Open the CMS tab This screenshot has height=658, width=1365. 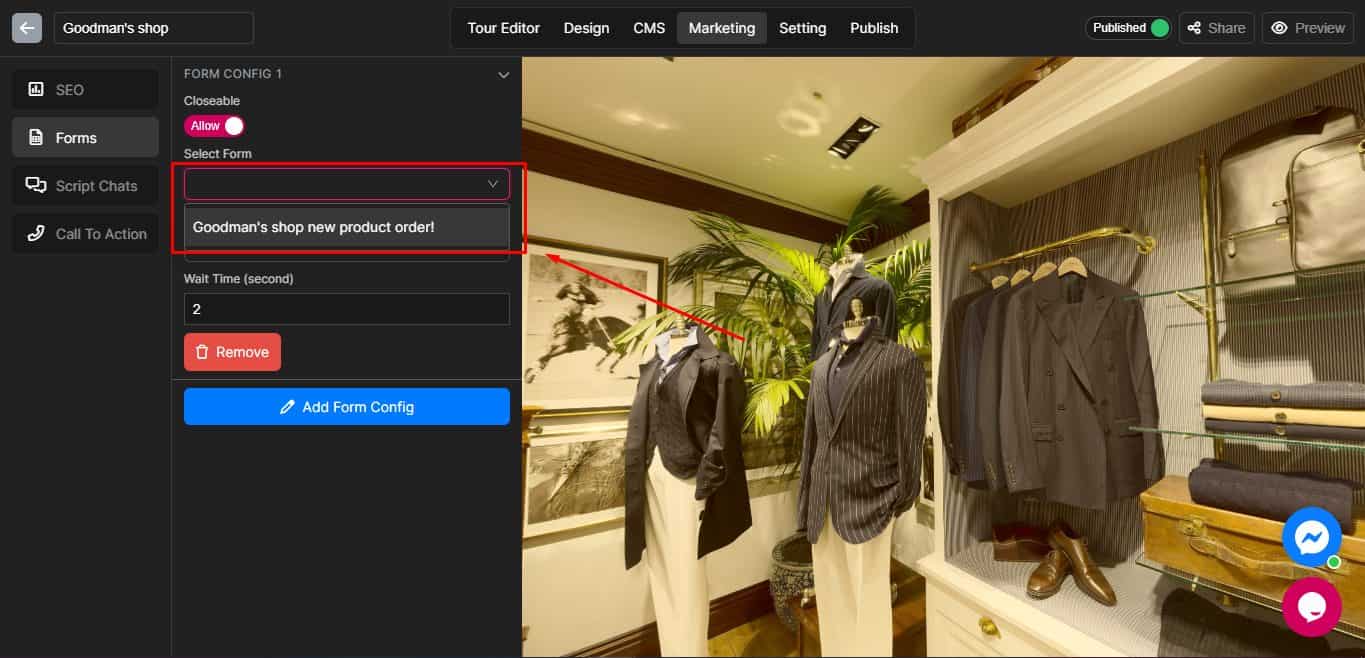649,28
